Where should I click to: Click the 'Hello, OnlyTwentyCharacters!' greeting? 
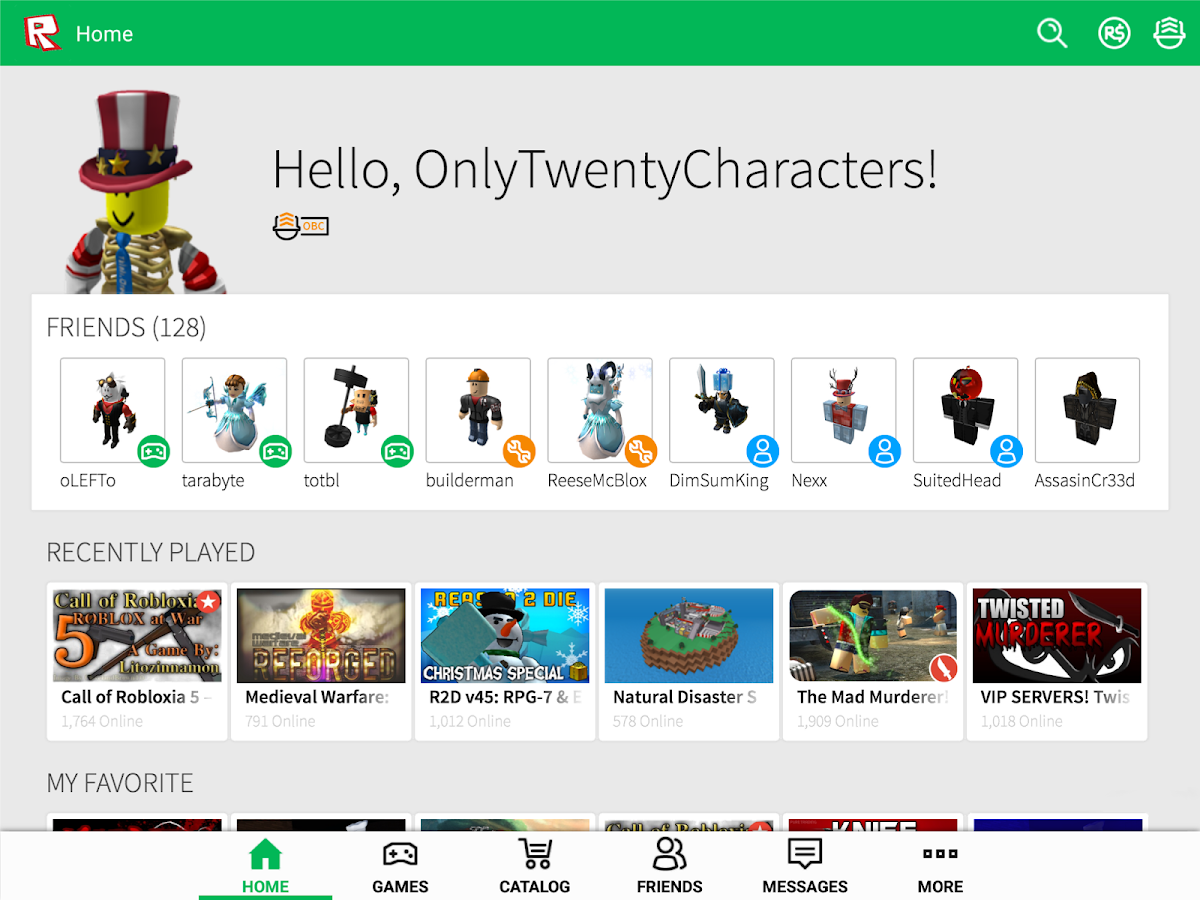pyautogui.click(x=605, y=169)
